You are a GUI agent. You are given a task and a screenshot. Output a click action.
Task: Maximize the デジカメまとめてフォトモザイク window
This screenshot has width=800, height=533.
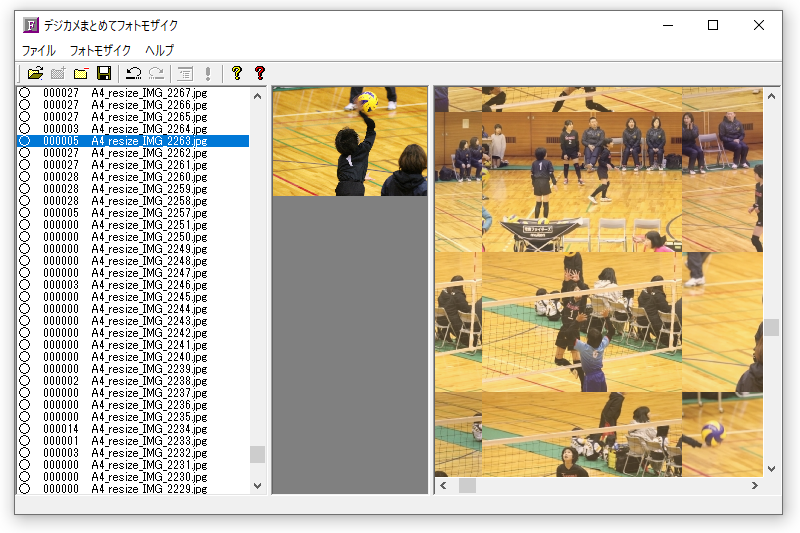[713, 25]
